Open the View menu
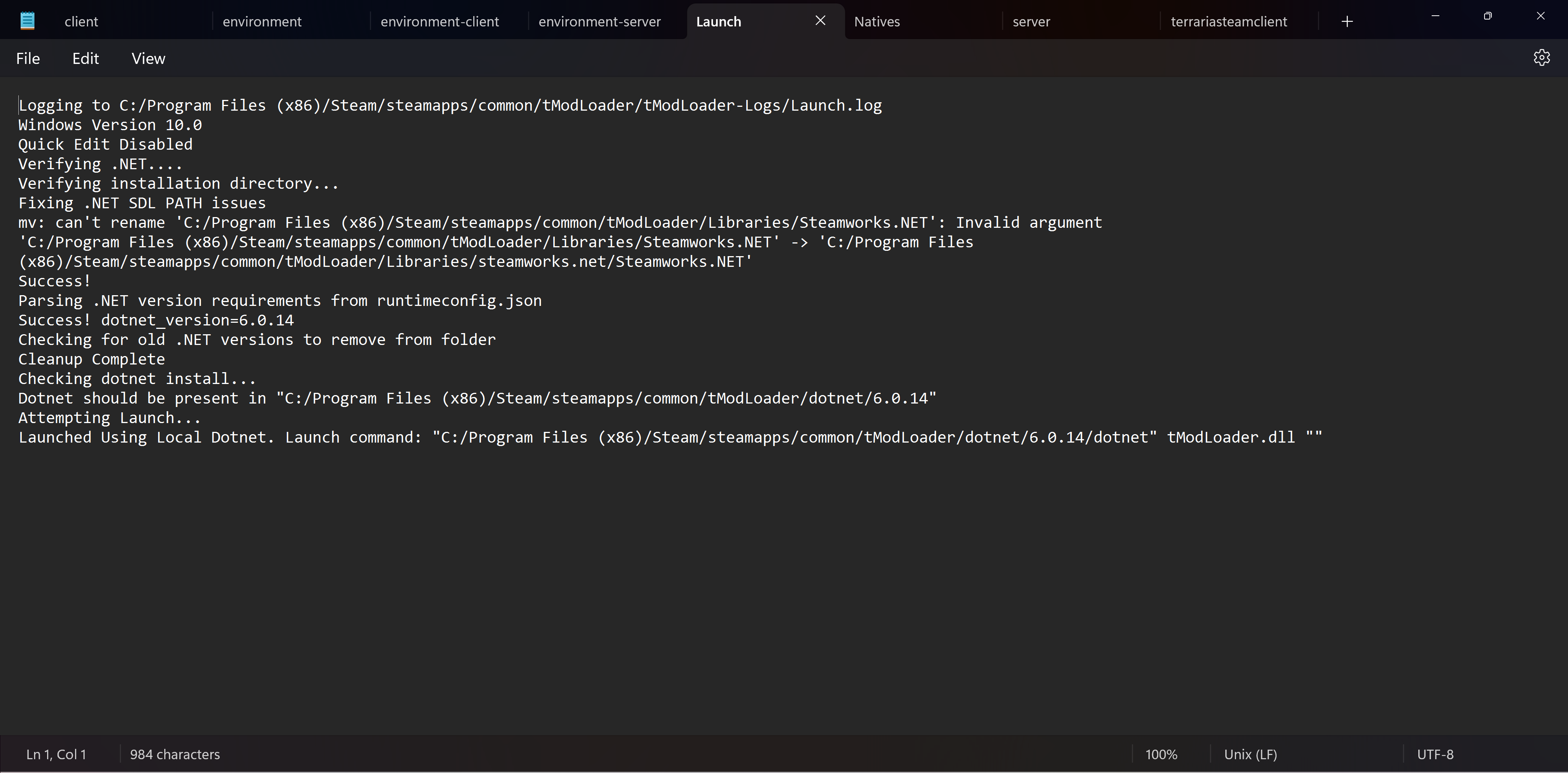Image resolution: width=1568 pixels, height=773 pixels. 148,59
